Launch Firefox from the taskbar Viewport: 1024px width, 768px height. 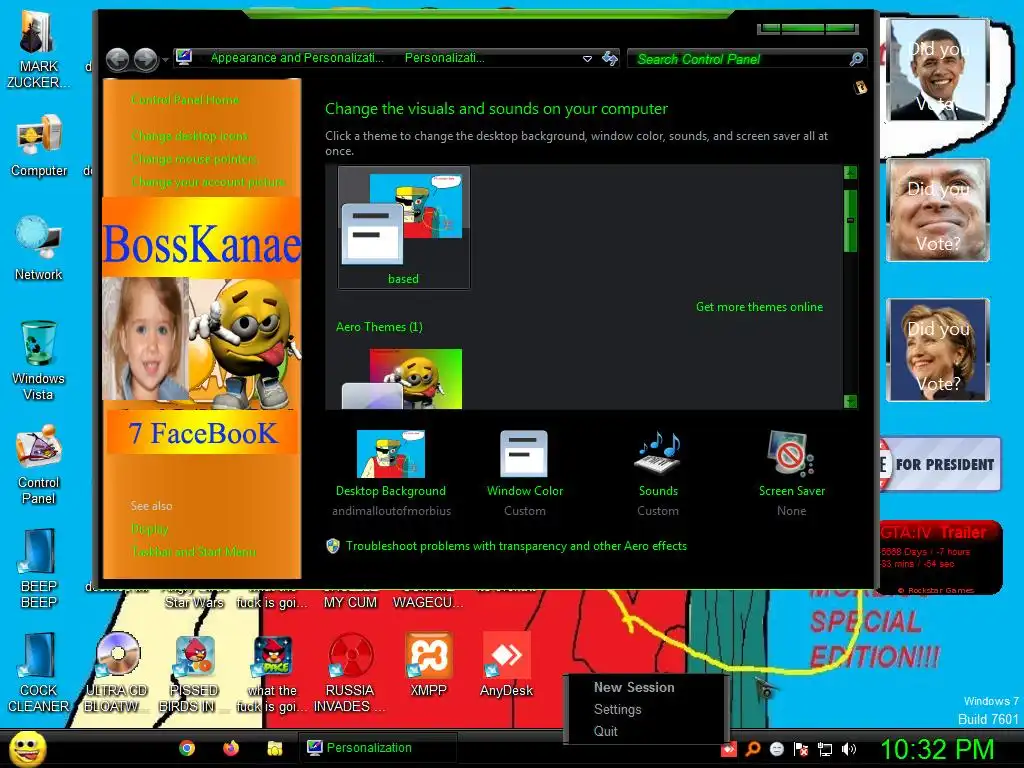point(231,748)
